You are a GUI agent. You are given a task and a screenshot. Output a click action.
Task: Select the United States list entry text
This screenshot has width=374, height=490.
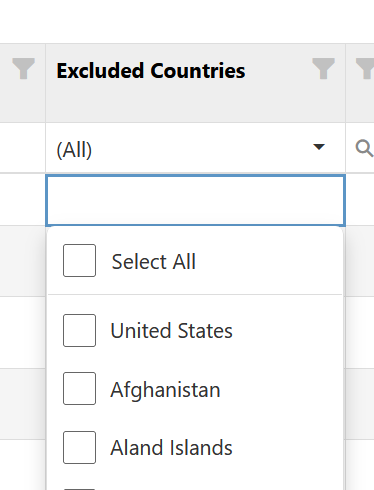pyautogui.click(x=171, y=331)
